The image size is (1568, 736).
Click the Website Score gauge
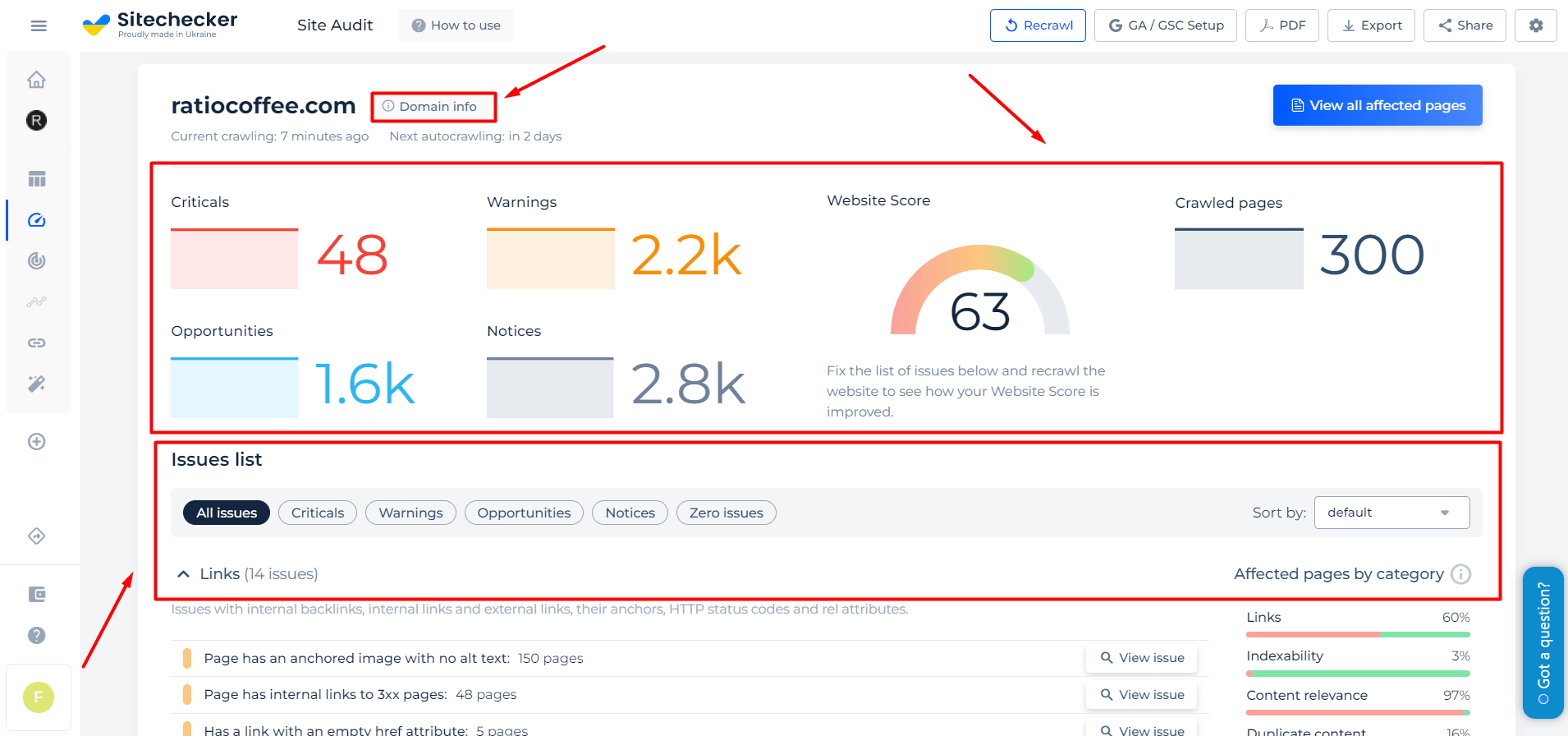point(980,290)
